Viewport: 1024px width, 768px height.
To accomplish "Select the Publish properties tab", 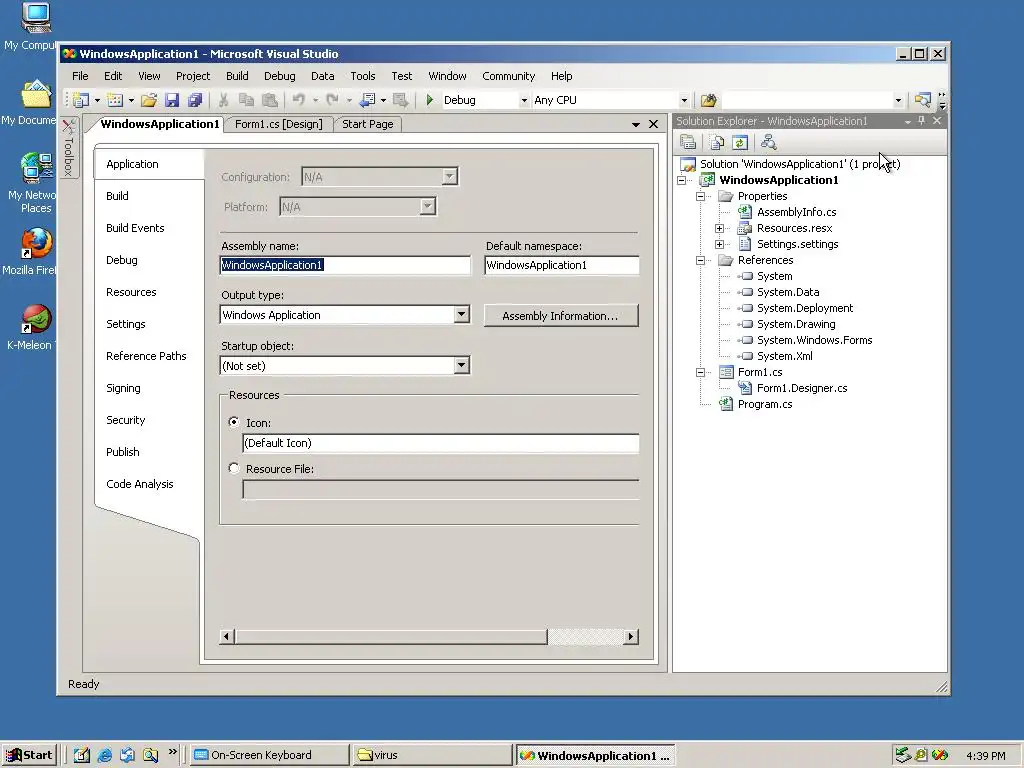I will click(123, 452).
